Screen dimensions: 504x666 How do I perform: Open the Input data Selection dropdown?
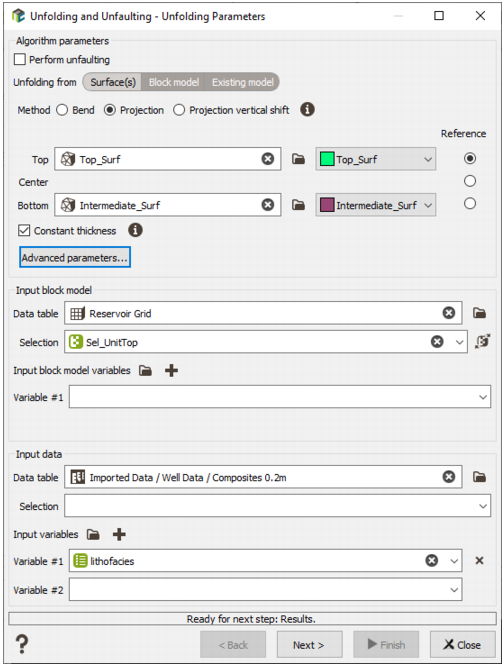coord(277,506)
